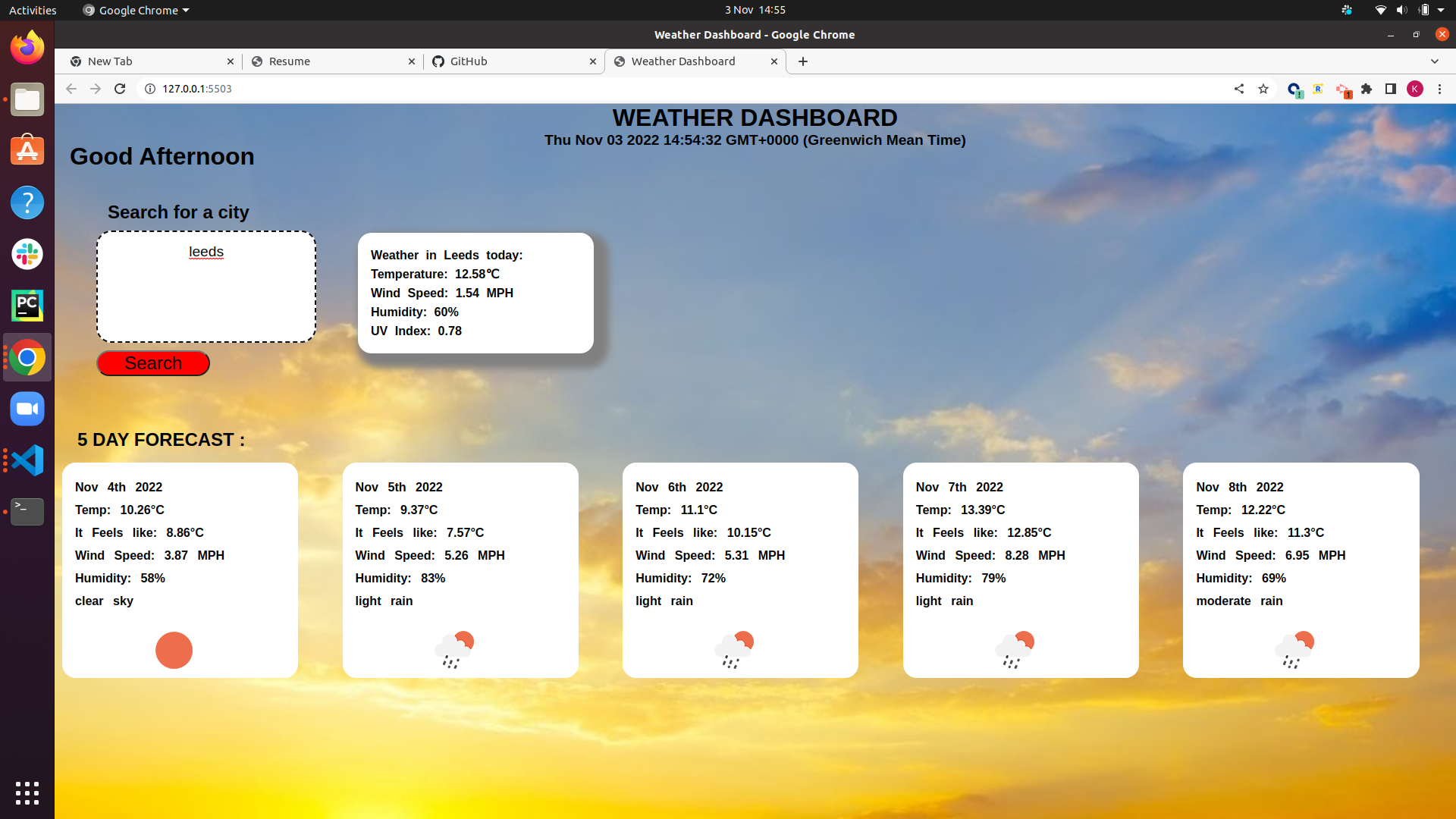Open the system status menu arrow
The width and height of the screenshot is (1456, 819).
(x=1441, y=10)
